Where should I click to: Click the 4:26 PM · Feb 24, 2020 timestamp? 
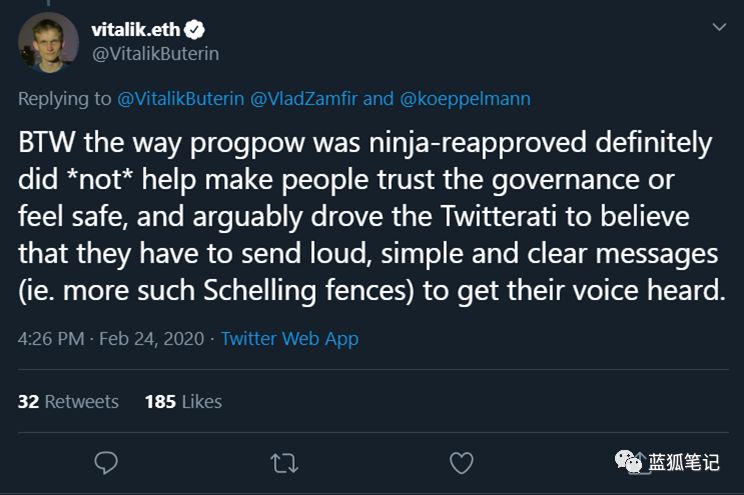(x=110, y=339)
